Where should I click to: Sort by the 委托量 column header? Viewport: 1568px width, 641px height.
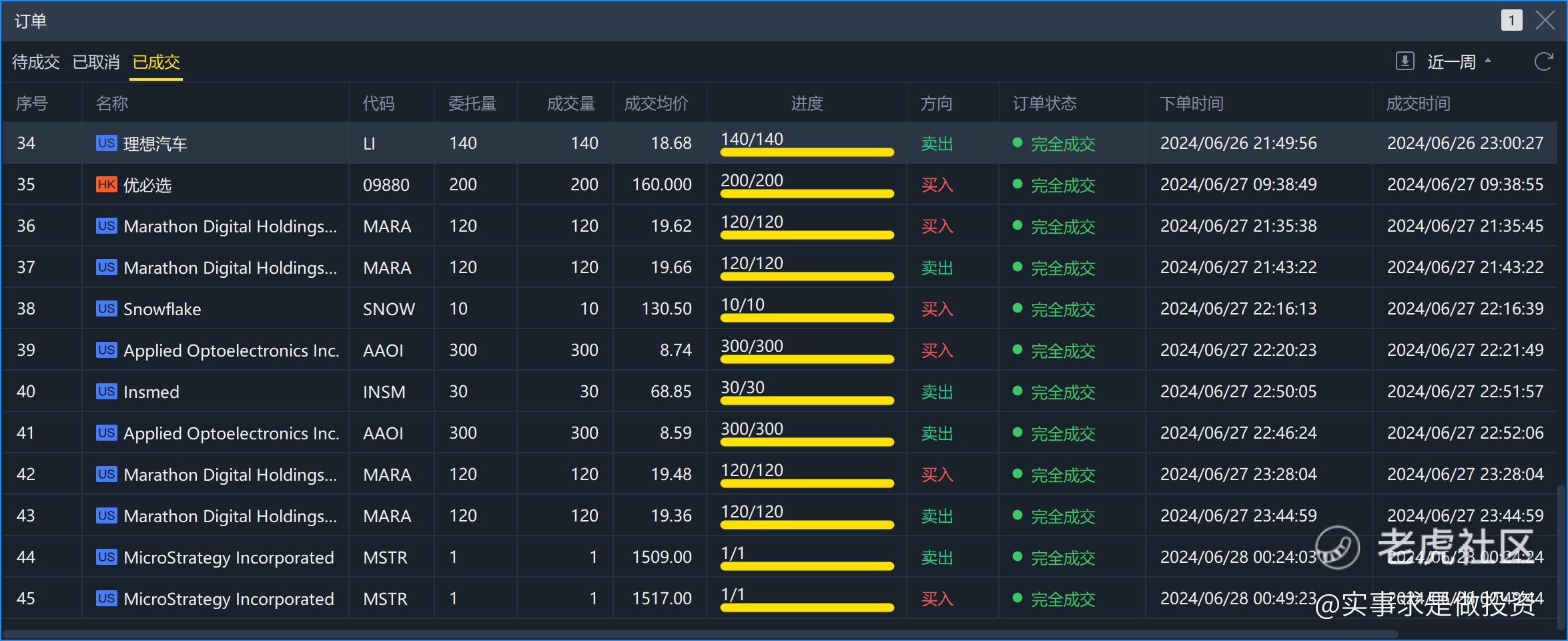[472, 103]
